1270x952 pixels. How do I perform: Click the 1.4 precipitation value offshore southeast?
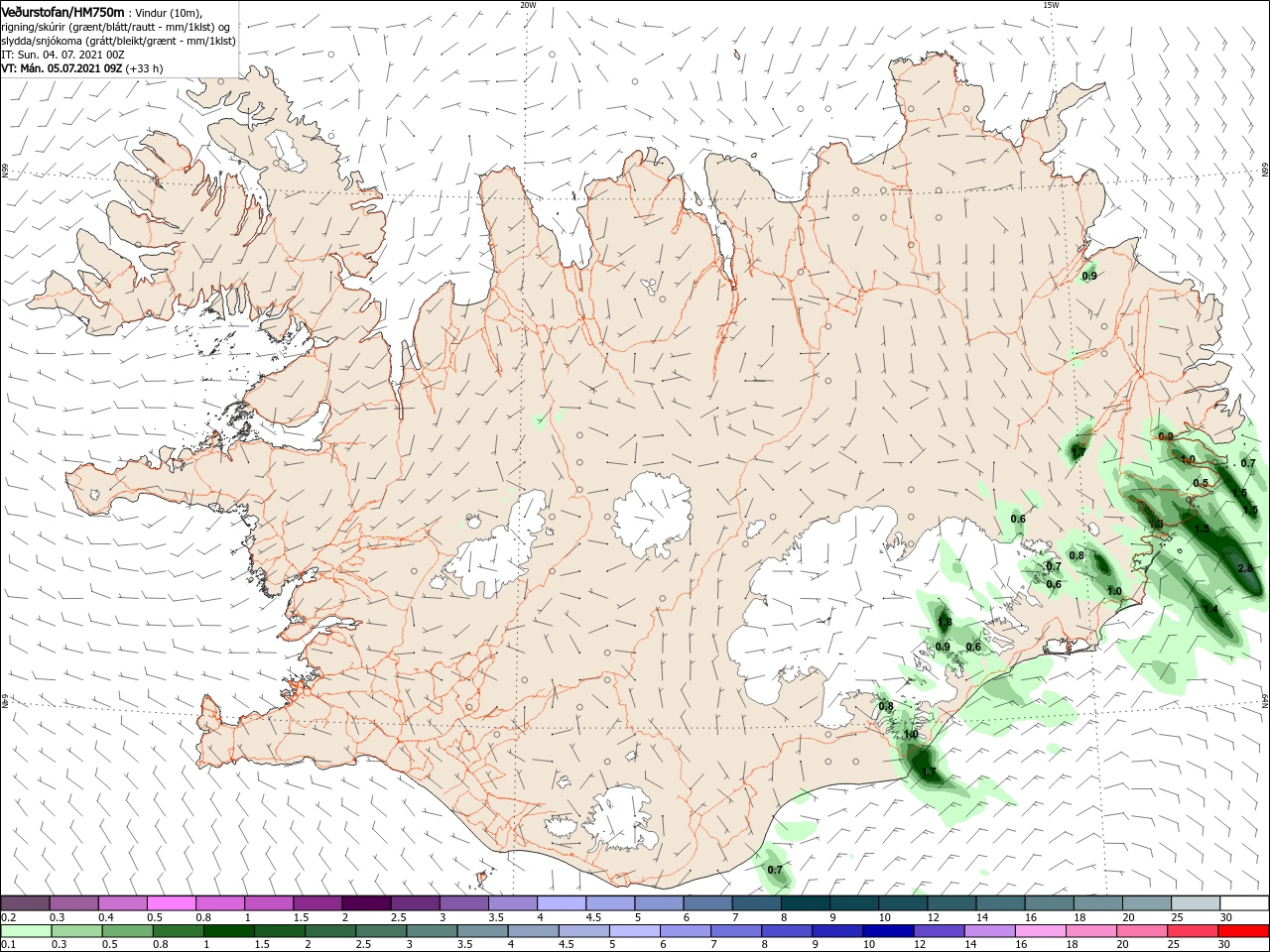[x=1210, y=609]
